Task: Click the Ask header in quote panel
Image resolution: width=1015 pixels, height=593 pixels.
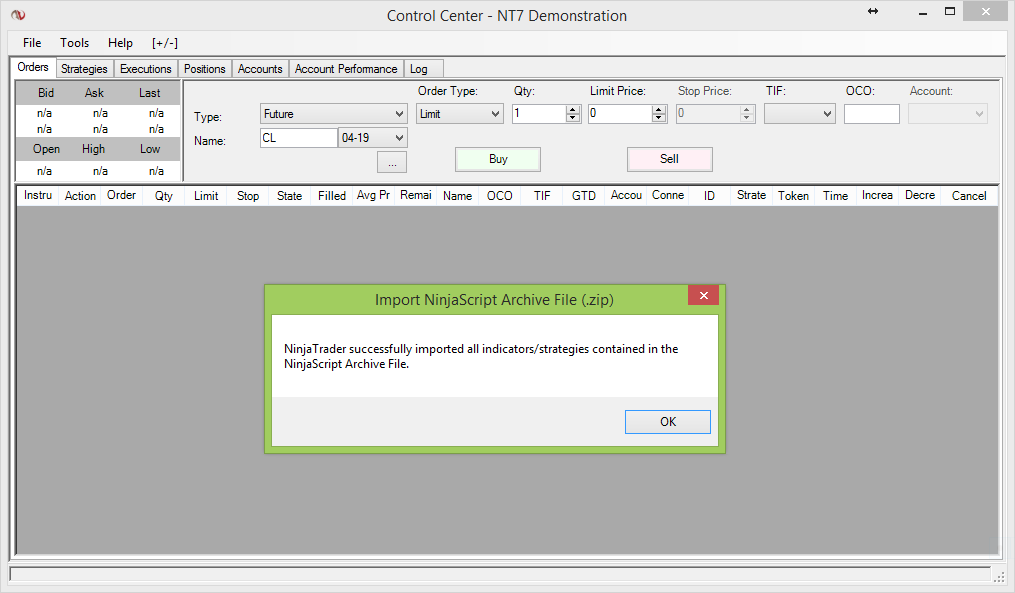Action: tap(94, 93)
